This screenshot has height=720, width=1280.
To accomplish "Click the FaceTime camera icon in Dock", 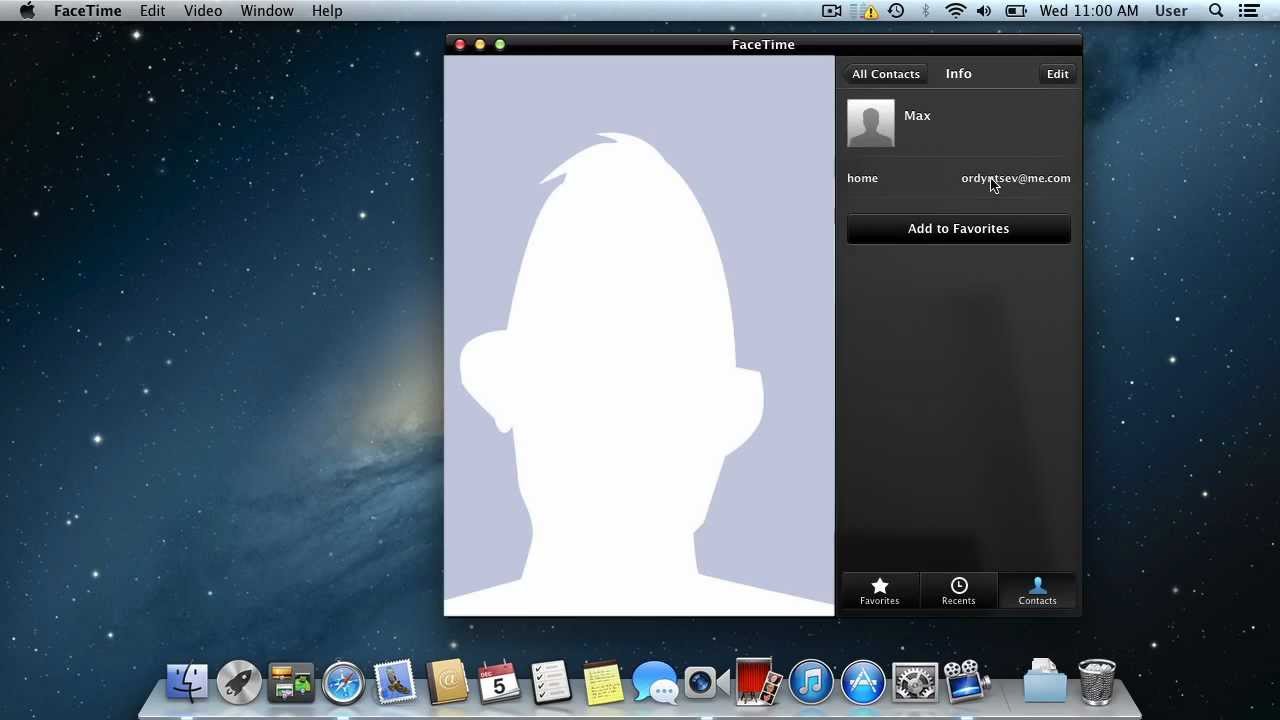I will point(707,683).
